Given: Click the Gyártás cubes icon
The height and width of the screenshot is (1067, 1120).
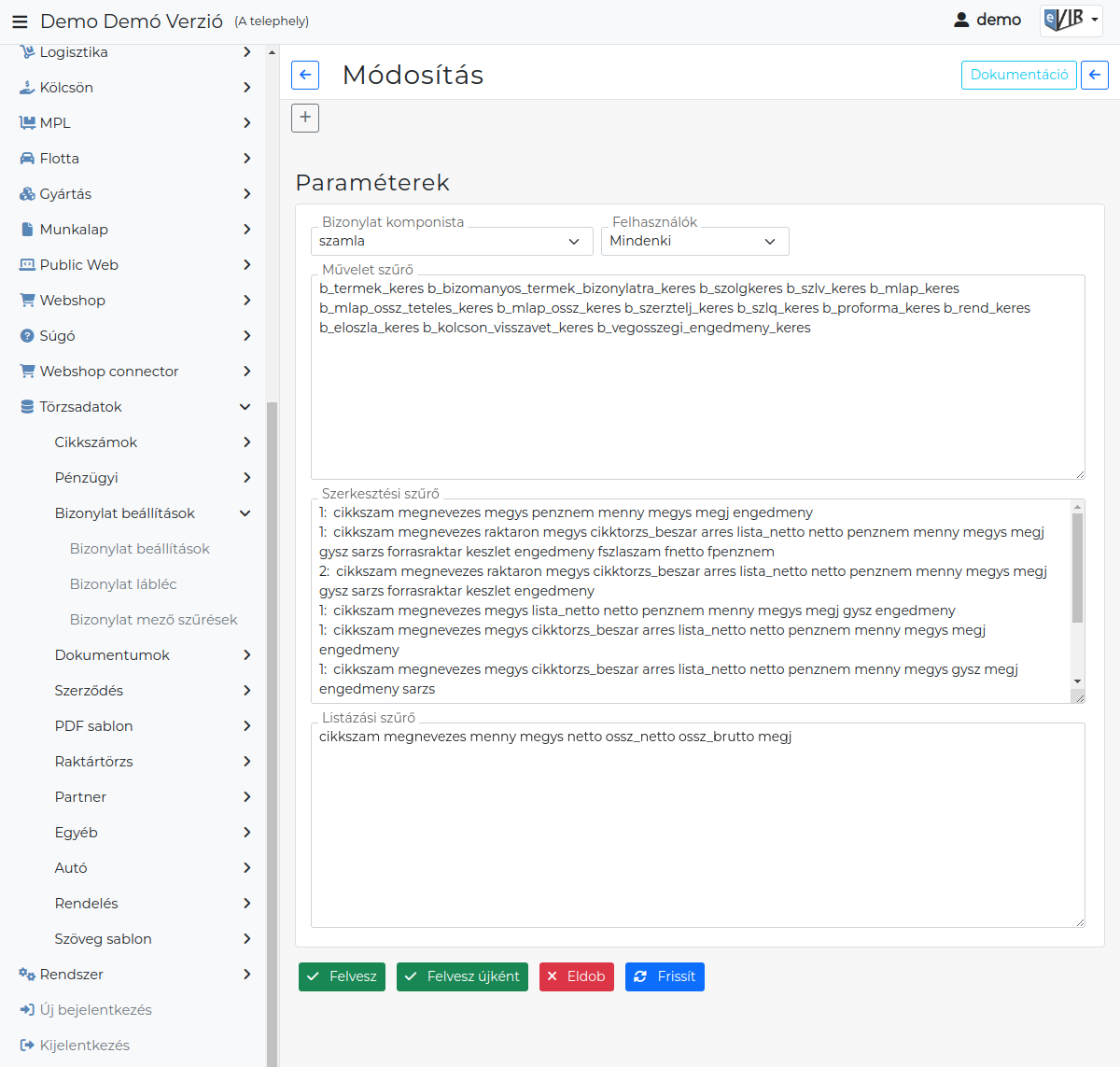Looking at the screenshot, I should [27, 194].
